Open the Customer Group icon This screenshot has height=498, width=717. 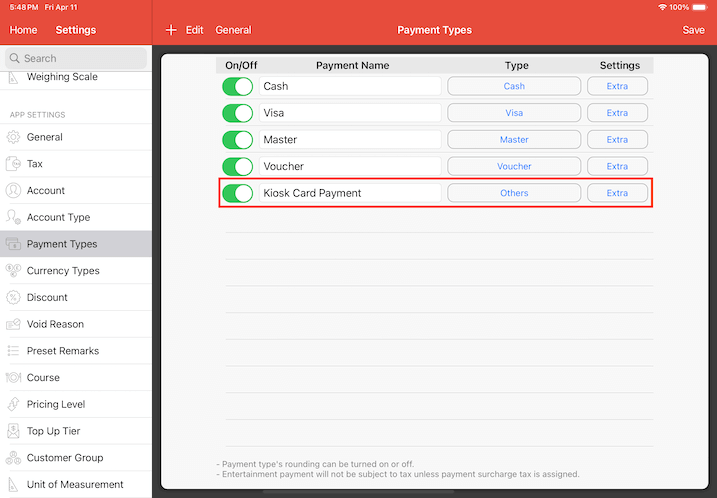point(14,458)
